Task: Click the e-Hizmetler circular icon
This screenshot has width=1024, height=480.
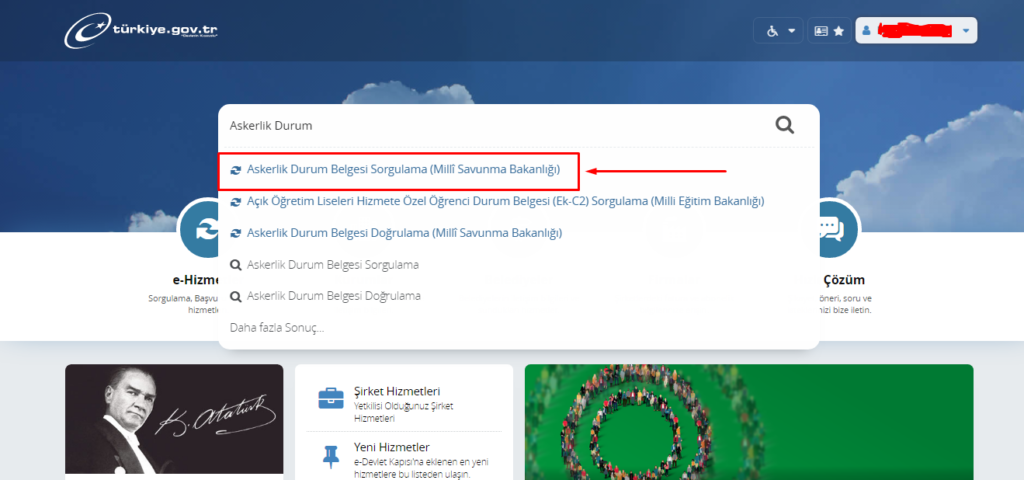Action: click(x=200, y=228)
